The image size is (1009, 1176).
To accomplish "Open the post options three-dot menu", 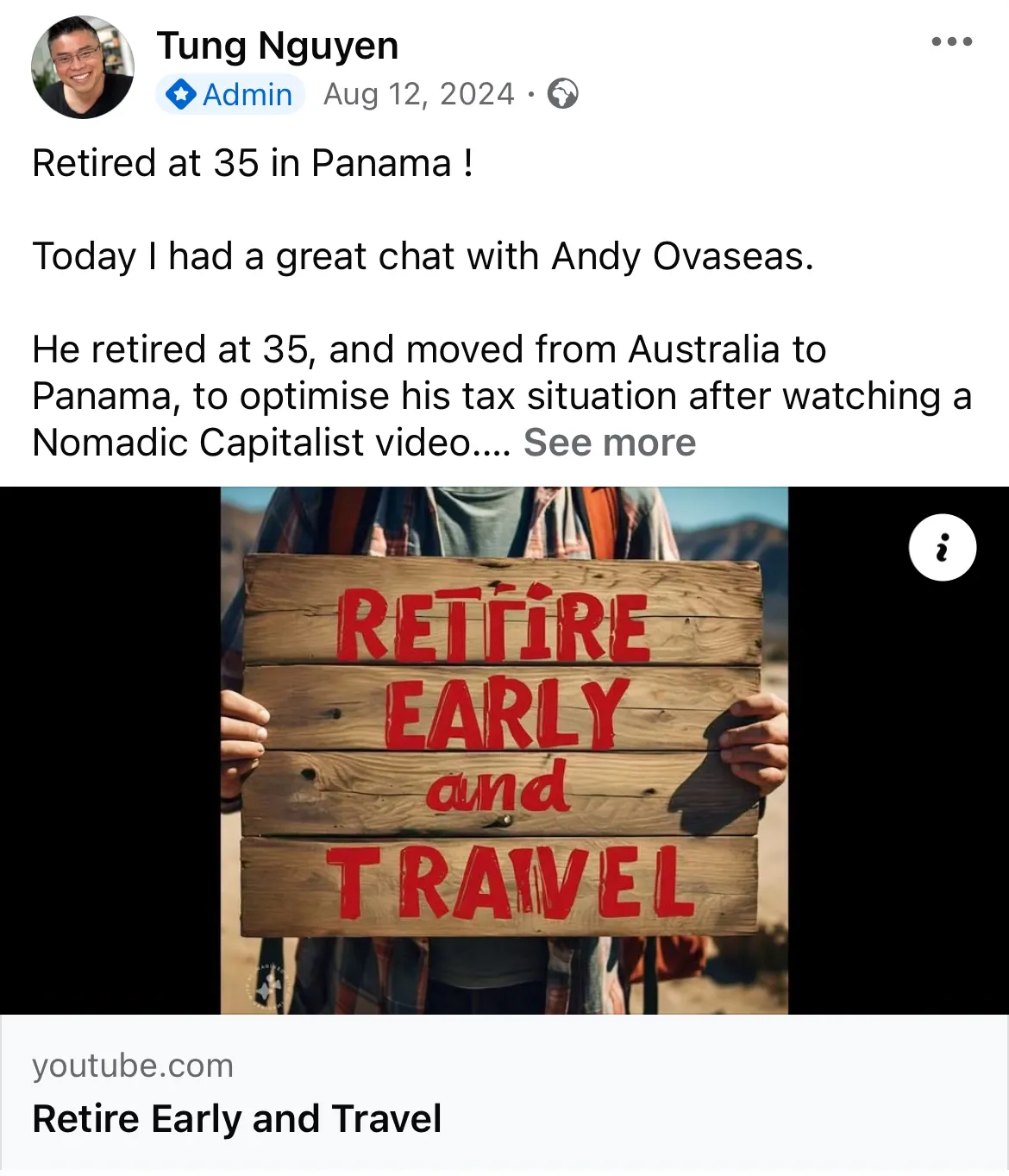I will (952, 41).
